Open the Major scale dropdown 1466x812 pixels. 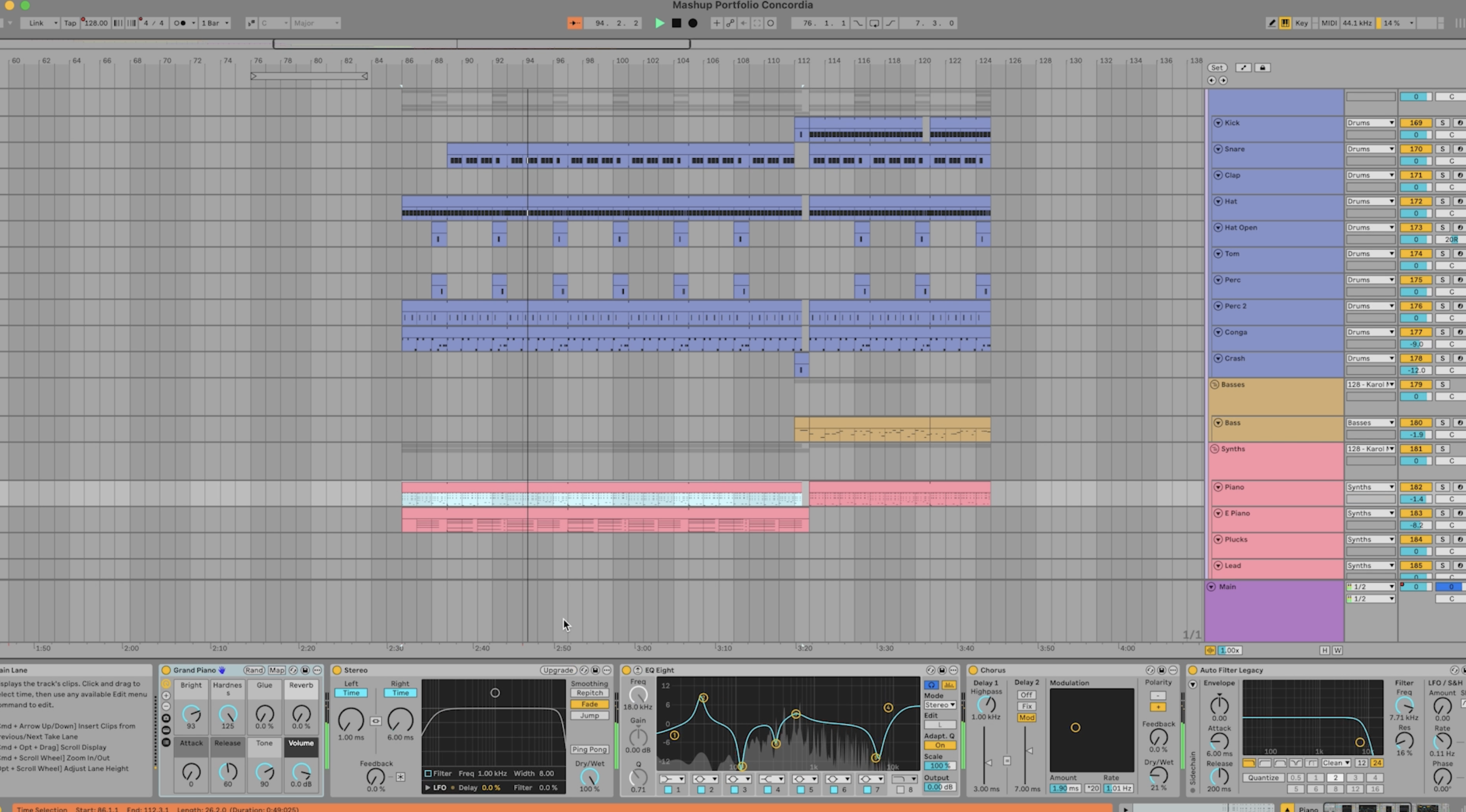[316, 23]
